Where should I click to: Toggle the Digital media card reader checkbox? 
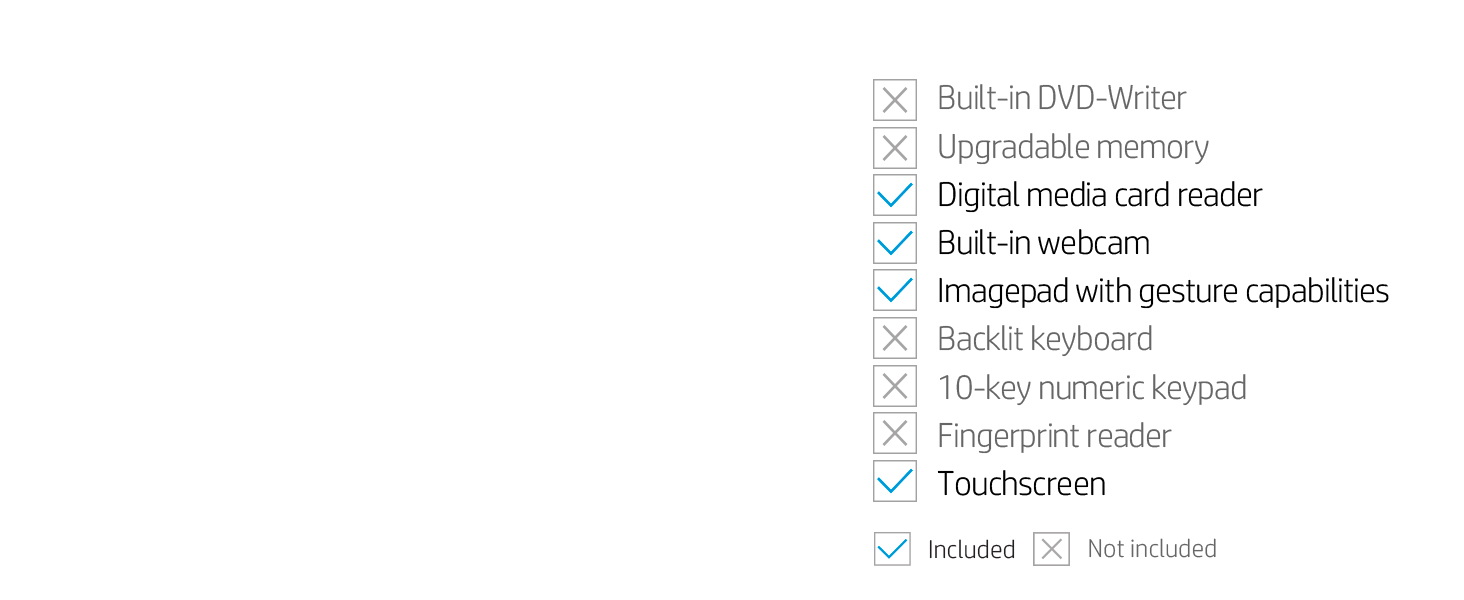[894, 195]
